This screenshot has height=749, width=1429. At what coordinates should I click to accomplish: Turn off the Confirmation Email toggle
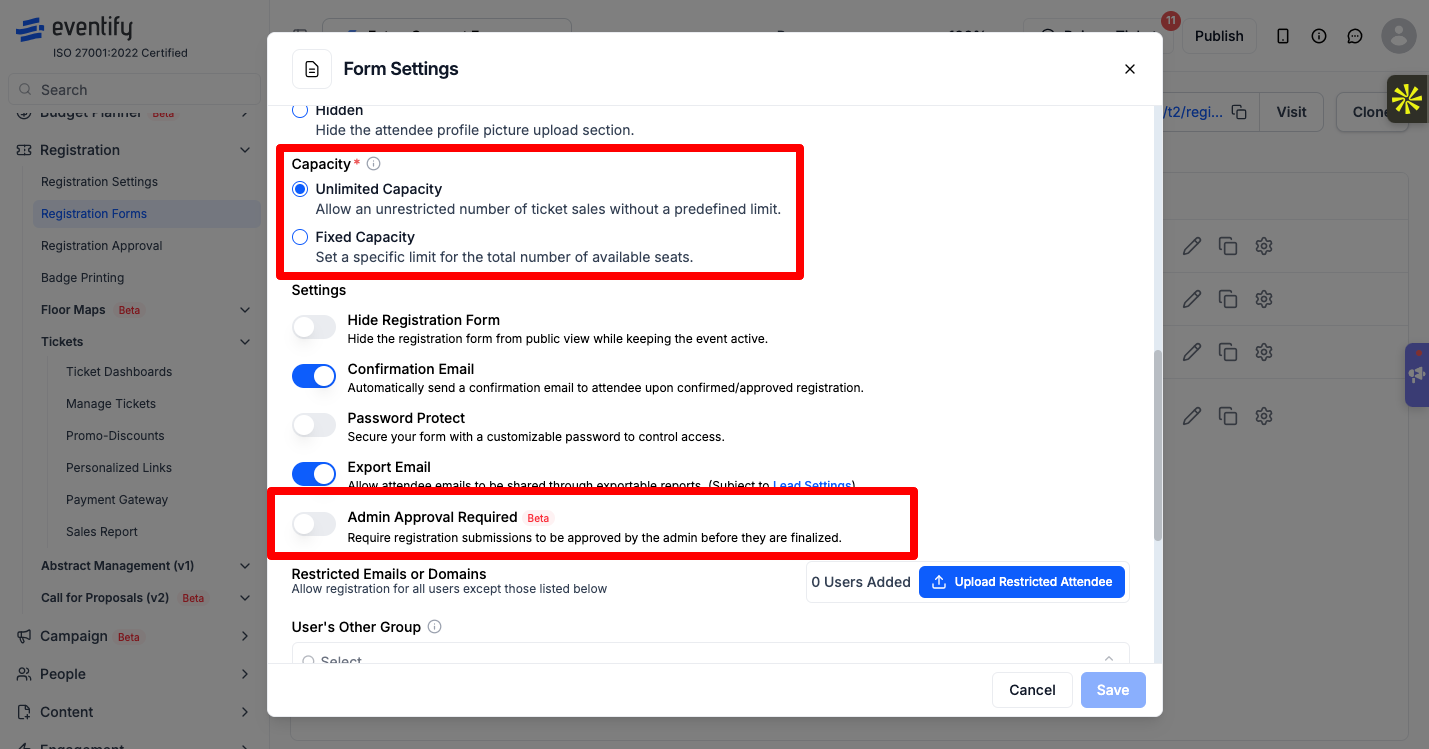click(x=314, y=376)
